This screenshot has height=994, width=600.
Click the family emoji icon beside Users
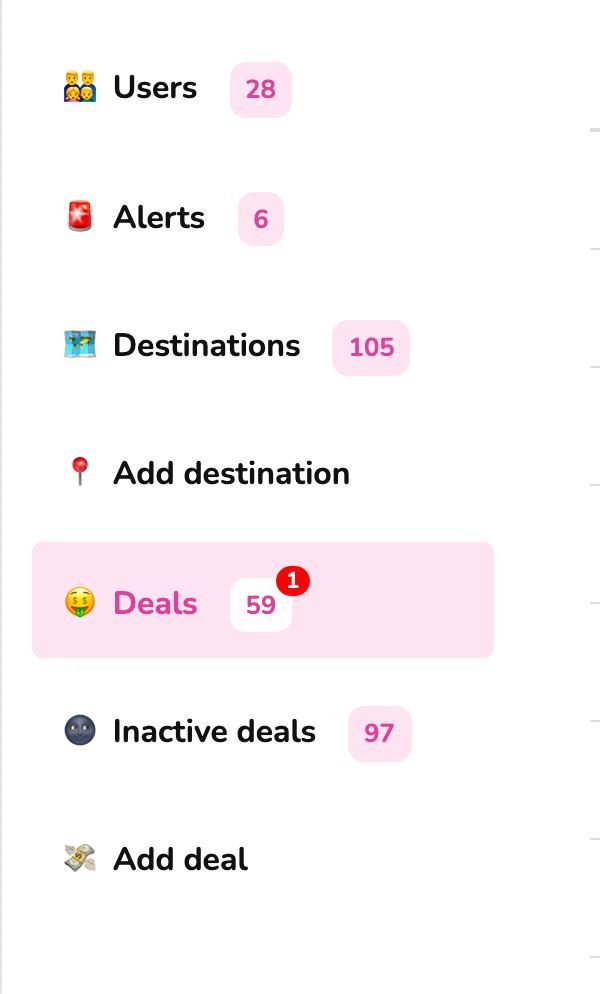[80, 88]
